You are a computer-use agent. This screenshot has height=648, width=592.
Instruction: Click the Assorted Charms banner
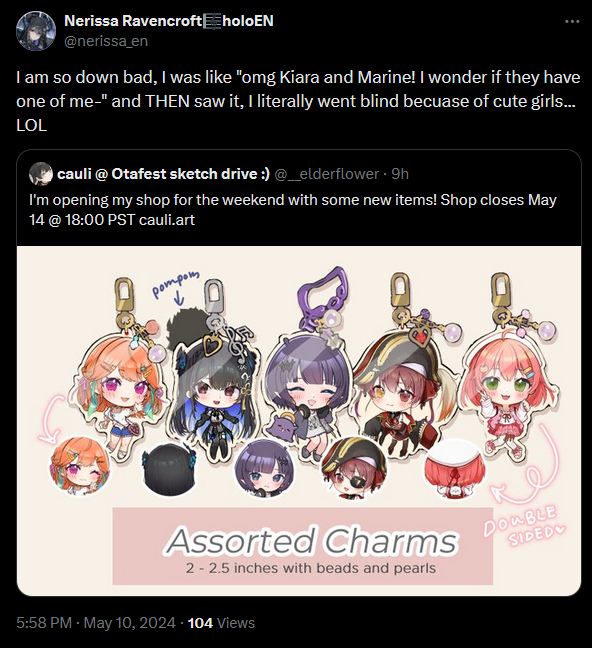click(303, 546)
